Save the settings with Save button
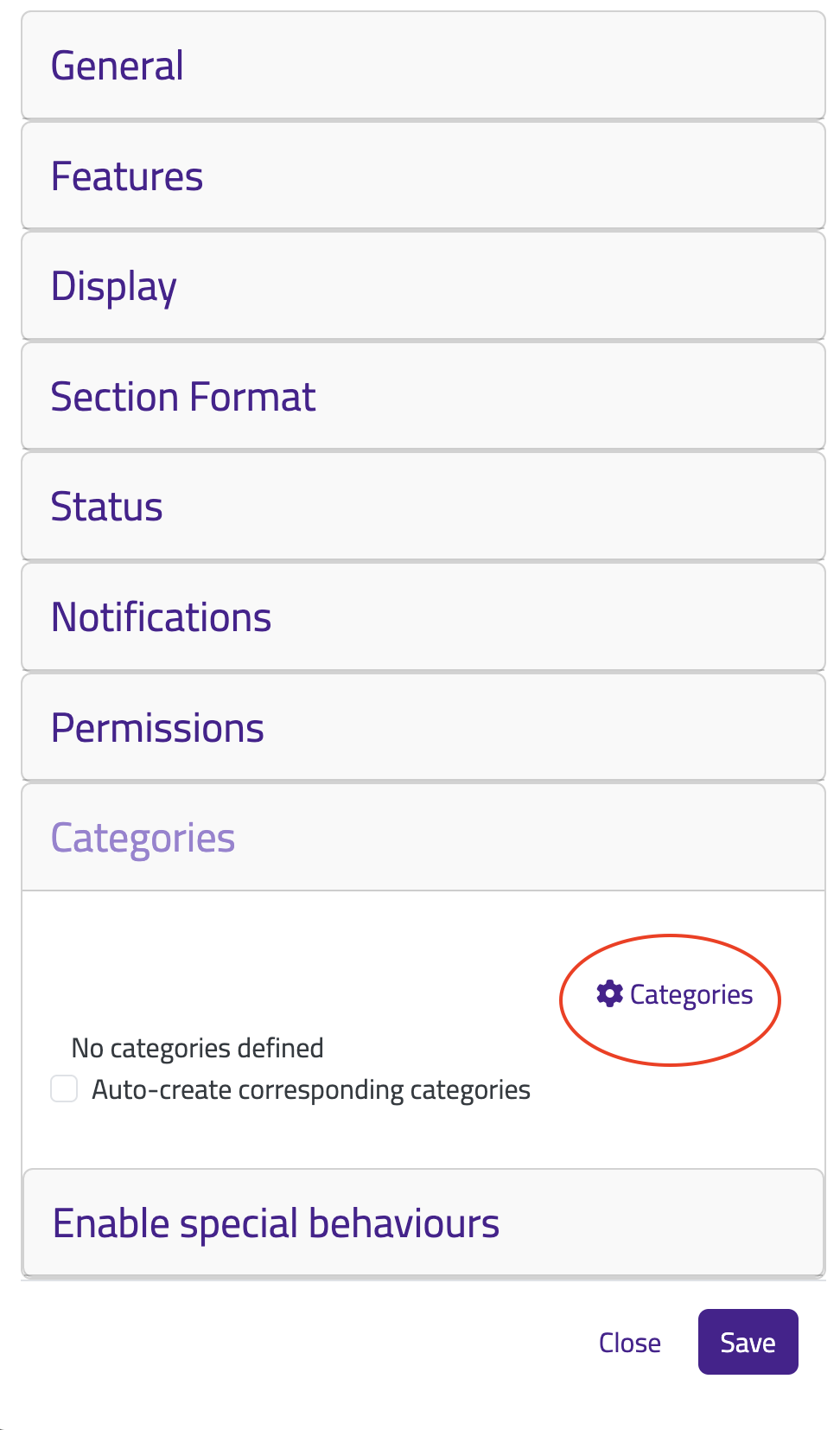Image resolution: width=840 pixels, height=1430 pixels. coord(748,1342)
